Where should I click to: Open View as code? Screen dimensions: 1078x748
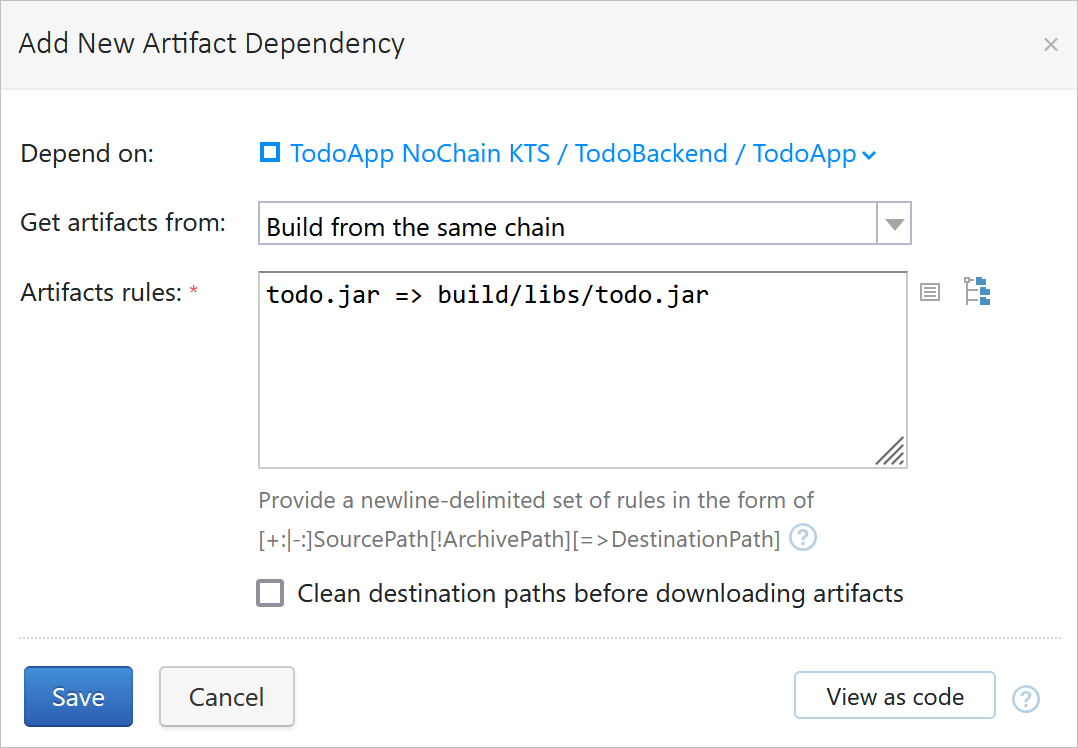click(894, 695)
